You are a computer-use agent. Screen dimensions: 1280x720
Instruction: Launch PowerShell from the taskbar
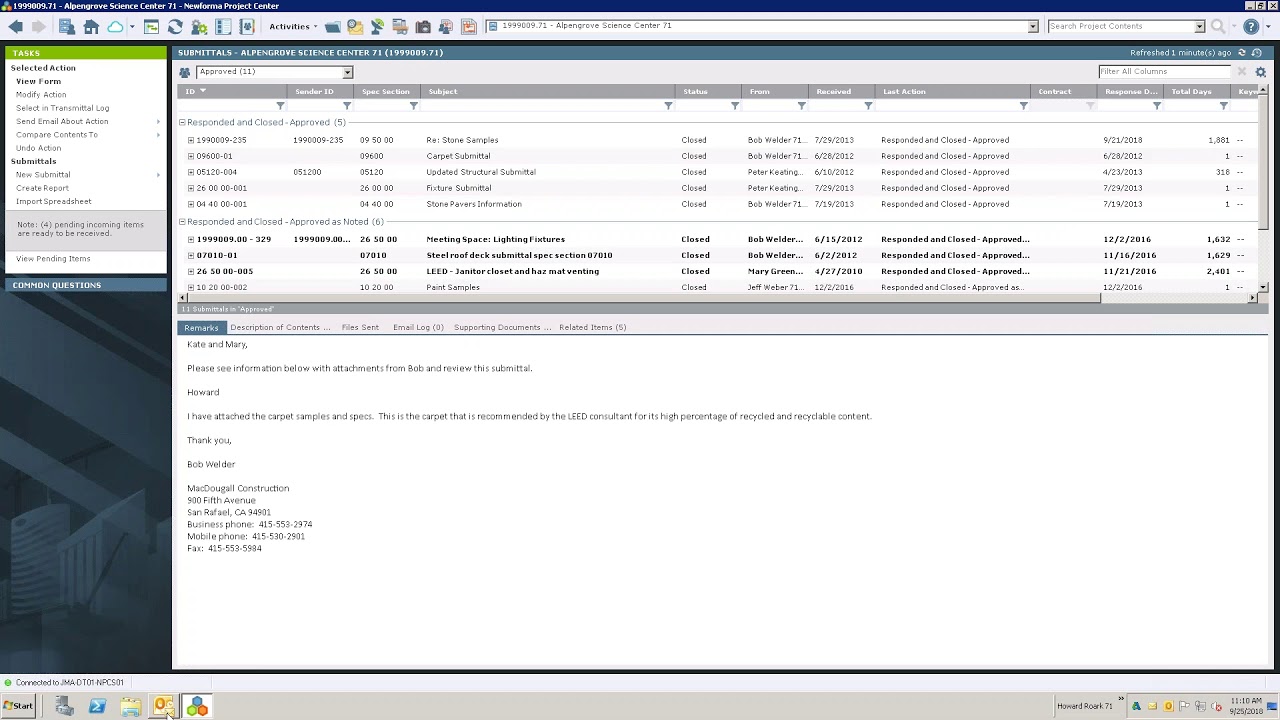pos(97,707)
